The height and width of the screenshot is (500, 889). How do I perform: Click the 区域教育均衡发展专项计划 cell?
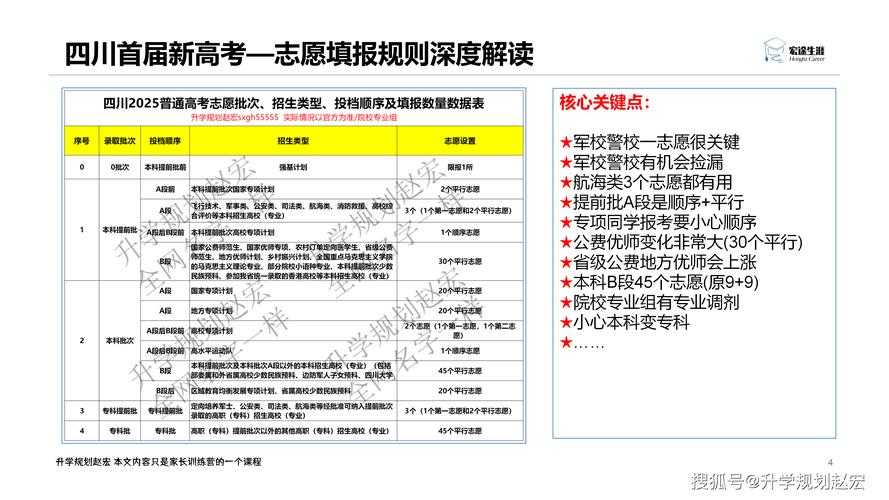[x=293, y=391]
